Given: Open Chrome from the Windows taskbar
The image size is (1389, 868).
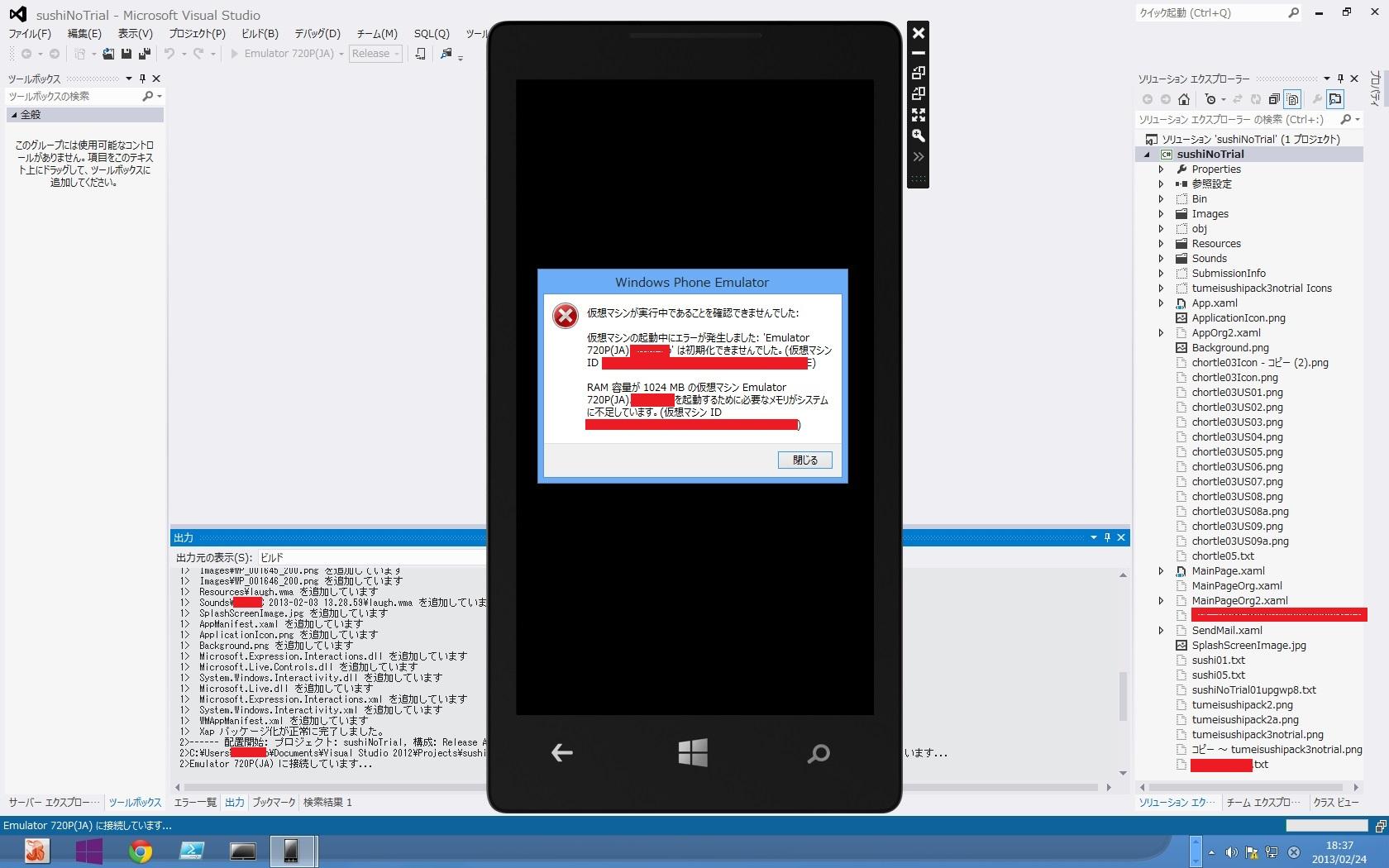Looking at the screenshot, I should coord(140,851).
